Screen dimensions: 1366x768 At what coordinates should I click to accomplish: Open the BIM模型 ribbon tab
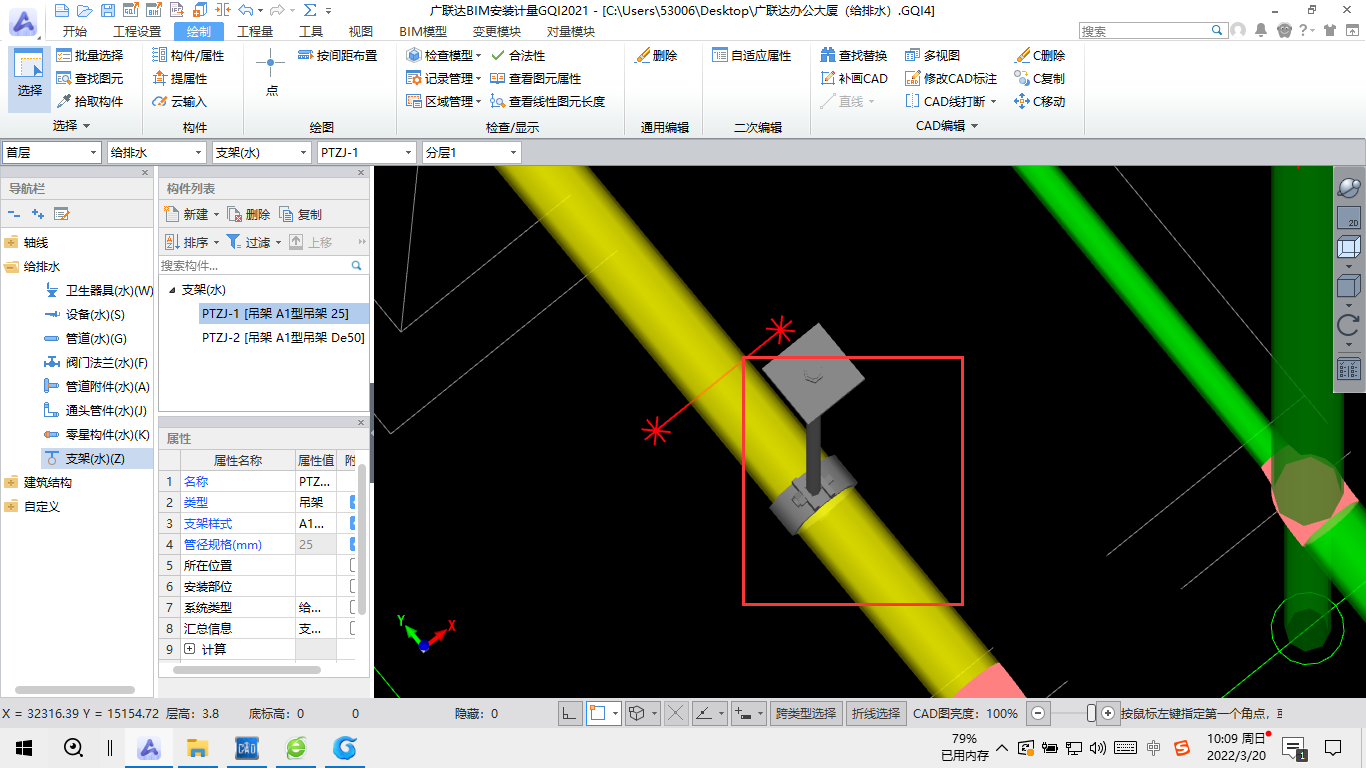423,31
